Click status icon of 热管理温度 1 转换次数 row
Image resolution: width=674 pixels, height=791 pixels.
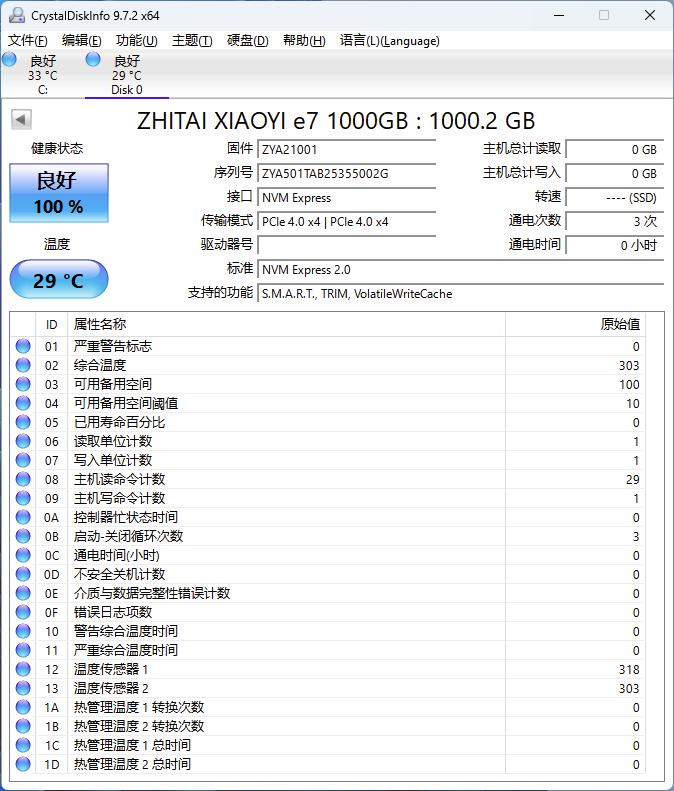(x=23, y=707)
